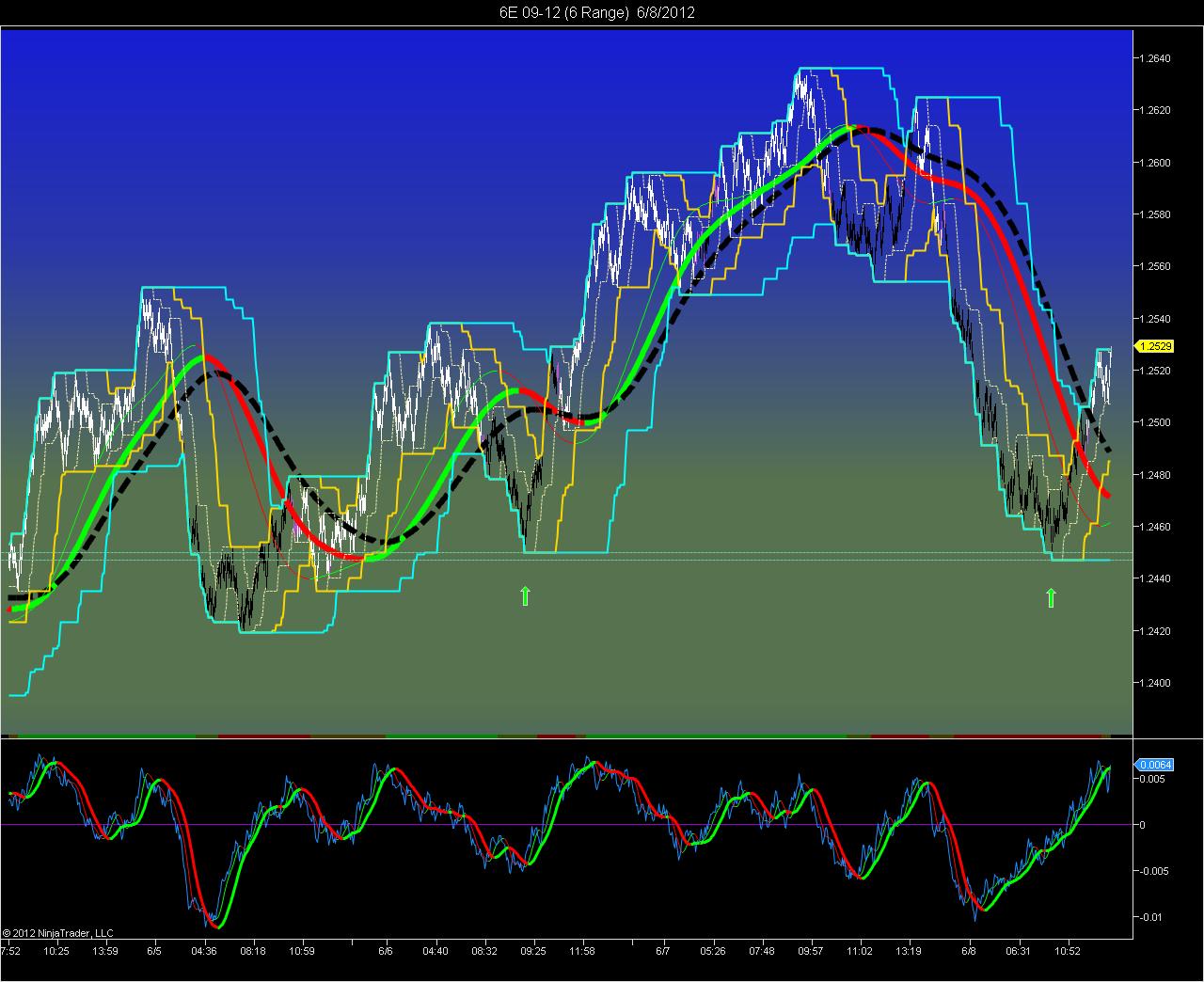
Task: Click the 04:36 time axis label
Action: point(204,951)
